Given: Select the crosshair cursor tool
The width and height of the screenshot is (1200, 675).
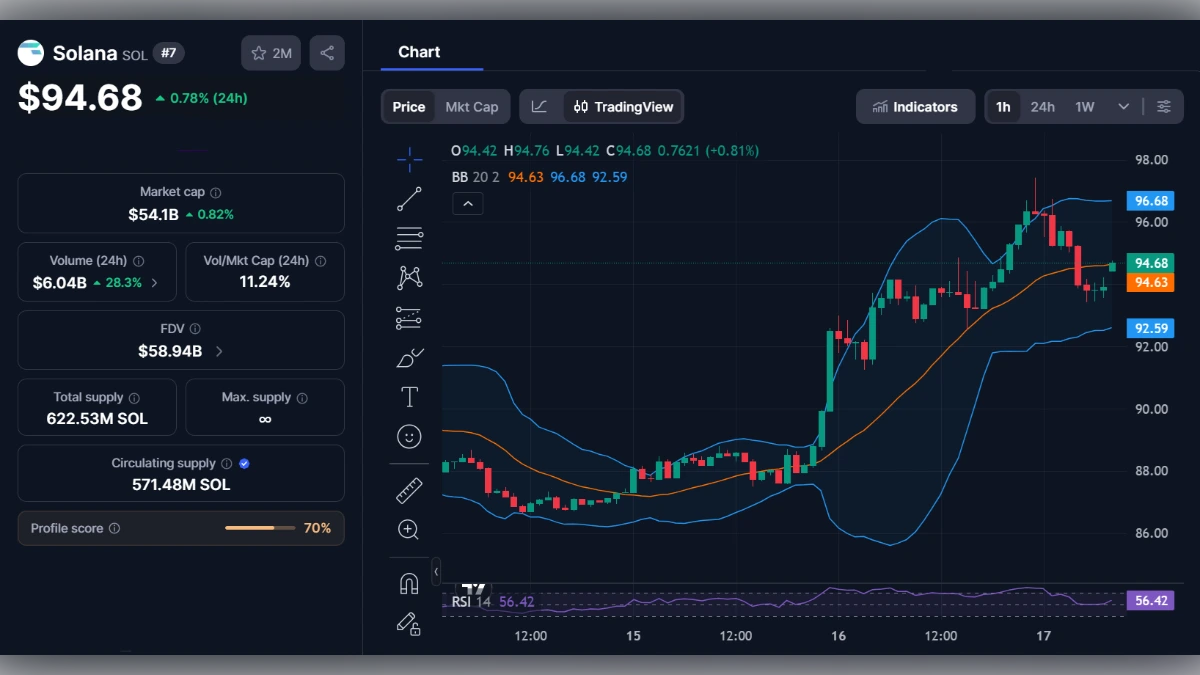Looking at the screenshot, I should (409, 159).
